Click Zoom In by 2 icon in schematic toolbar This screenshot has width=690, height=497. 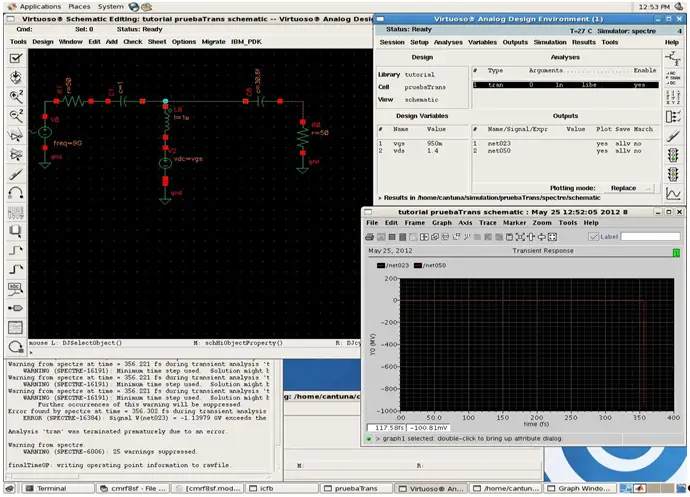[x=16, y=96]
